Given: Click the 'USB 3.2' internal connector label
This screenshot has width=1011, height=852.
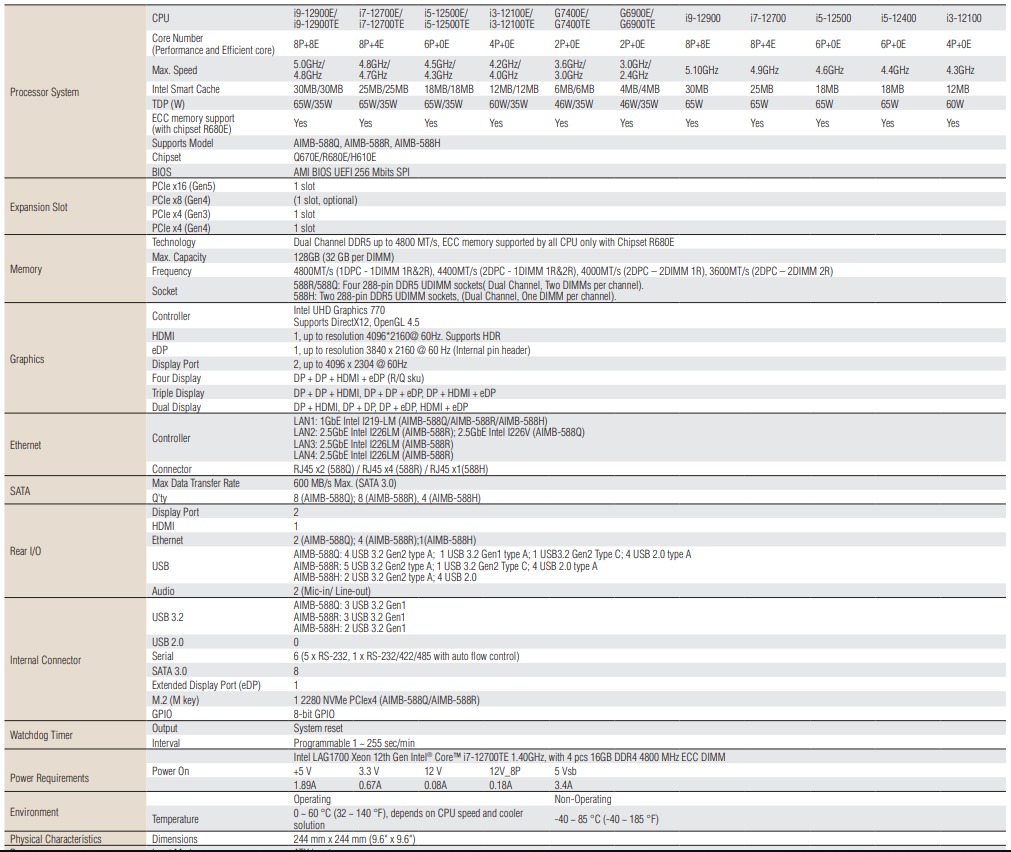Looking at the screenshot, I should click(168, 617).
